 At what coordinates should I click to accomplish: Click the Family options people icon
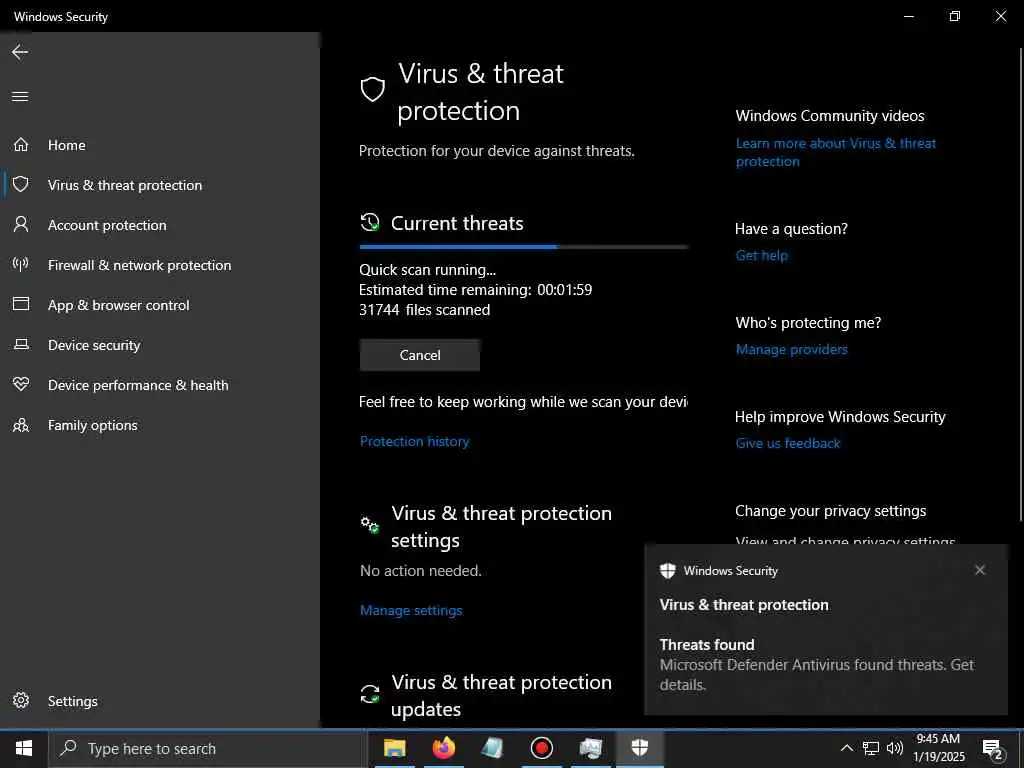pos(21,425)
